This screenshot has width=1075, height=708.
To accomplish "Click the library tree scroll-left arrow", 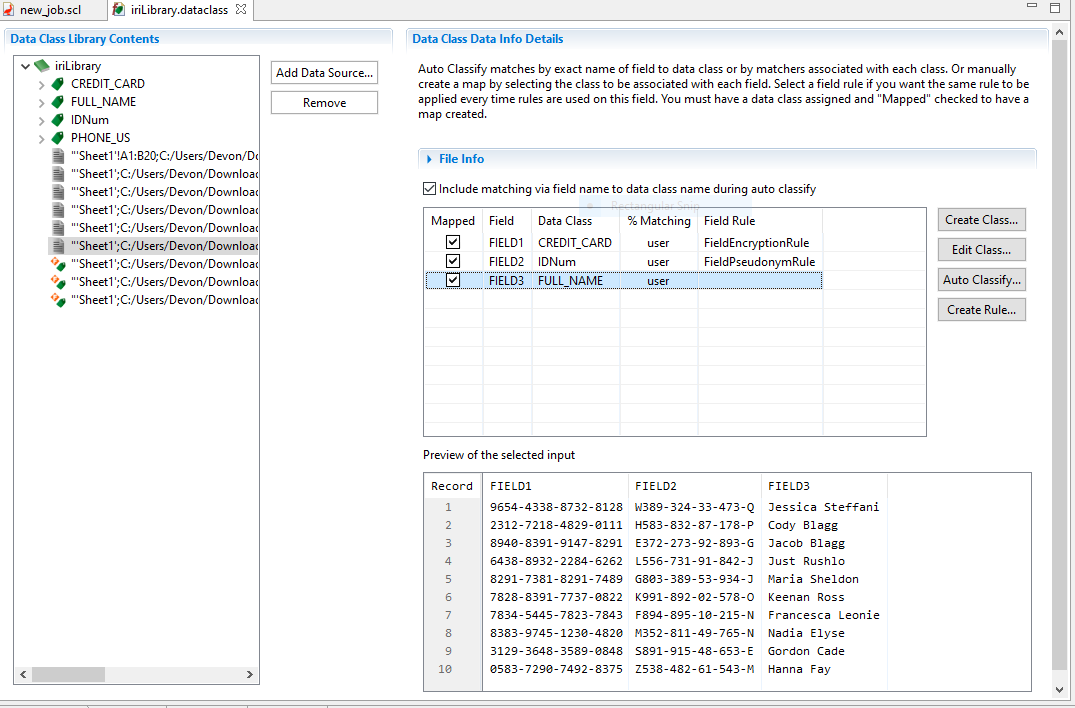I will (x=23, y=674).
